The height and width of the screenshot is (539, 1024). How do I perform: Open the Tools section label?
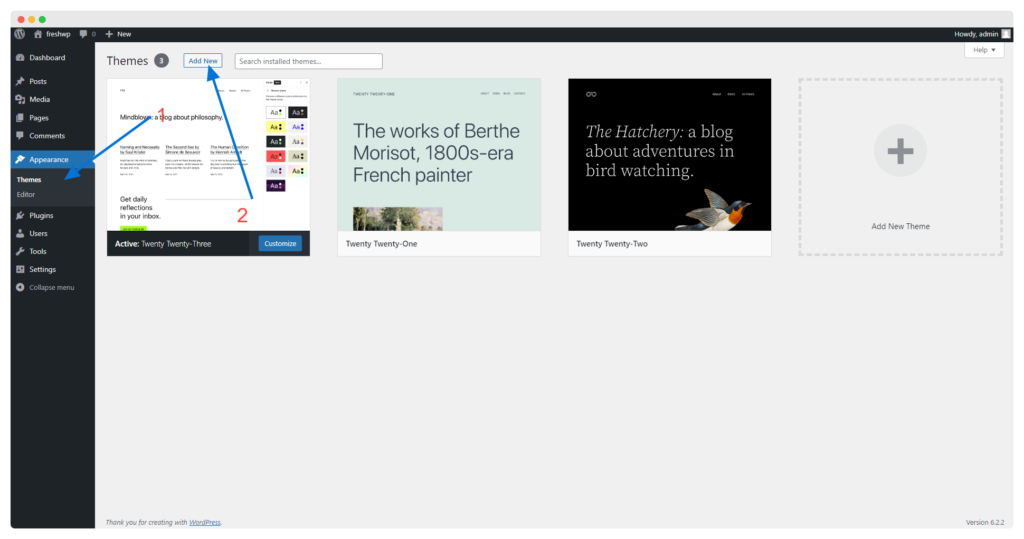click(38, 251)
